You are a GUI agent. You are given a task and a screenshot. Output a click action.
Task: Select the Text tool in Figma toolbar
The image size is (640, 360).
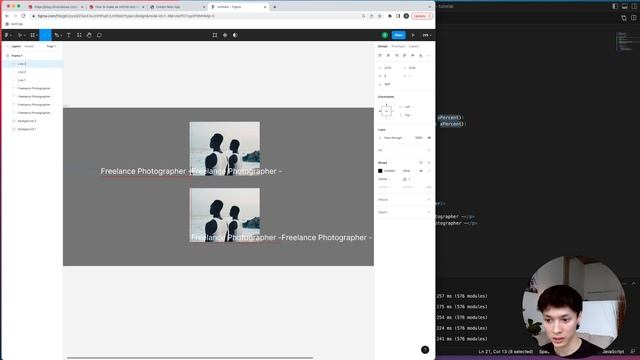point(69,35)
